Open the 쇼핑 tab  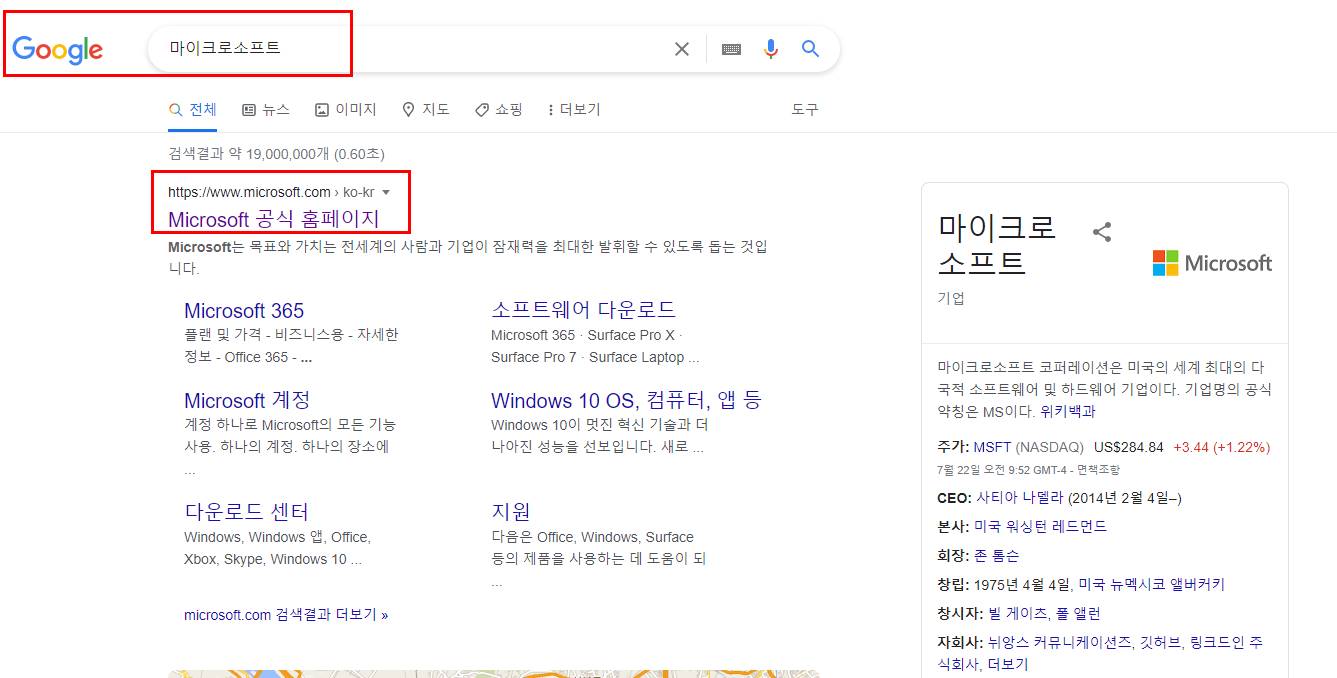click(x=499, y=110)
